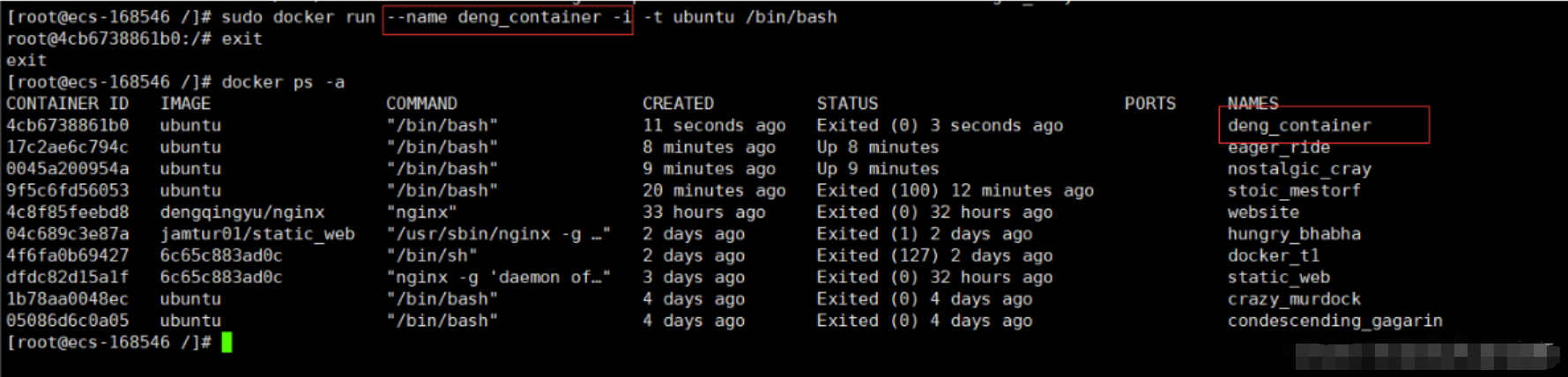The width and height of the screenshot is (1568, 377).
Task: Click the "docker ps -a" command text
Action: (x=283, y=82)
